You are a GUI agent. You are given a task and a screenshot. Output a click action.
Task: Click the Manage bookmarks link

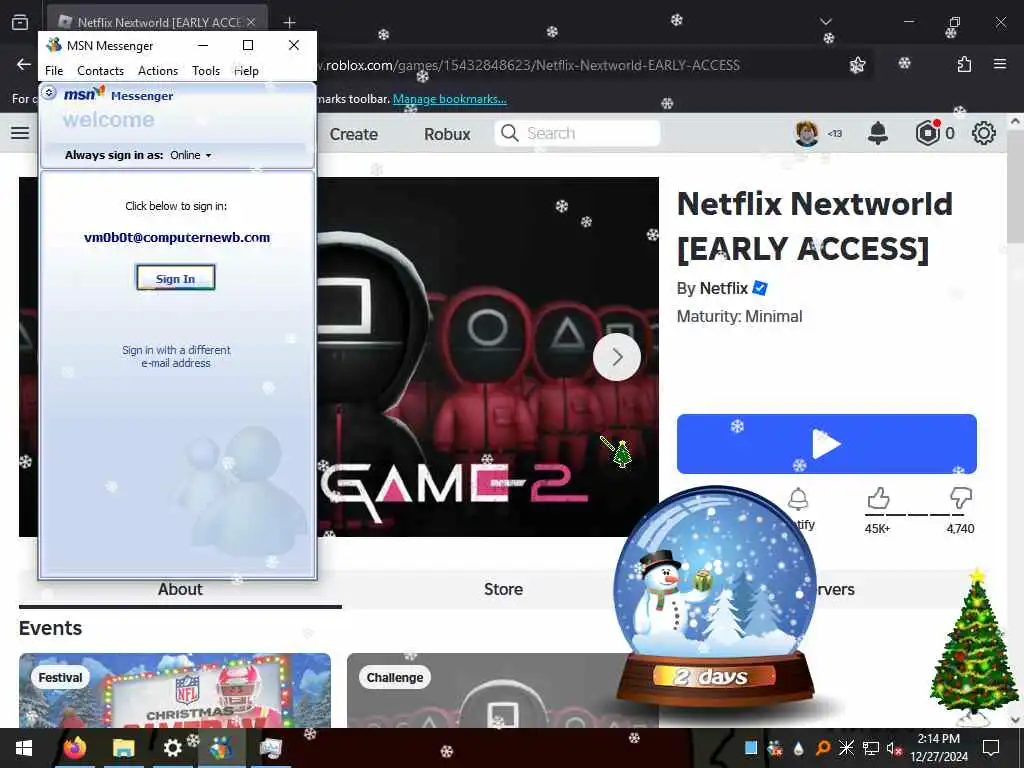pos(449,99)
